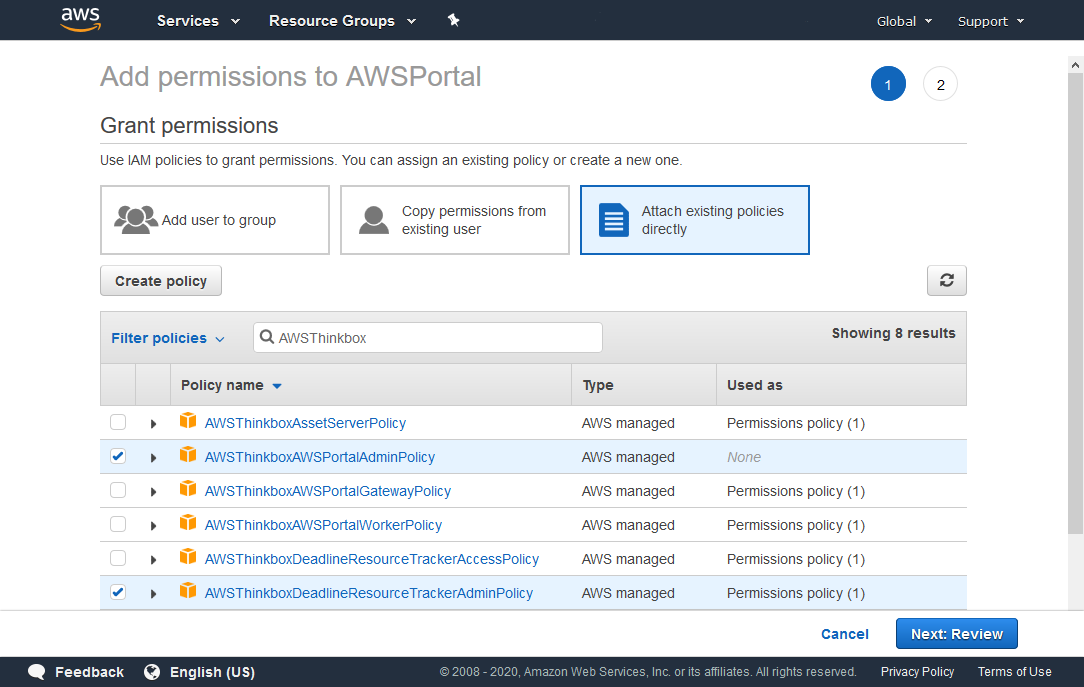Check the AWSThinkboxAssetServerPolicy checkbox
Viewport: 1084px width, 687px height.
pos(118,423)
